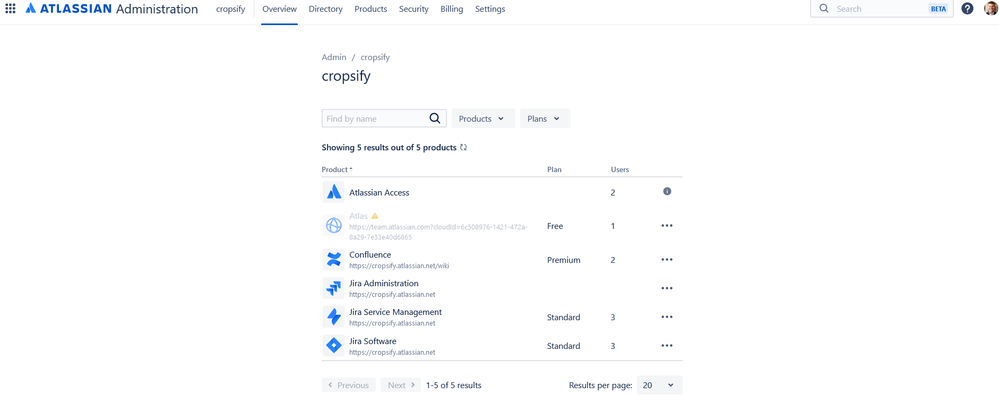Image resolution: width=999 pixels, height=401 pixels.
Task: Open the Settings tab
Action: [x=490, y=9]
